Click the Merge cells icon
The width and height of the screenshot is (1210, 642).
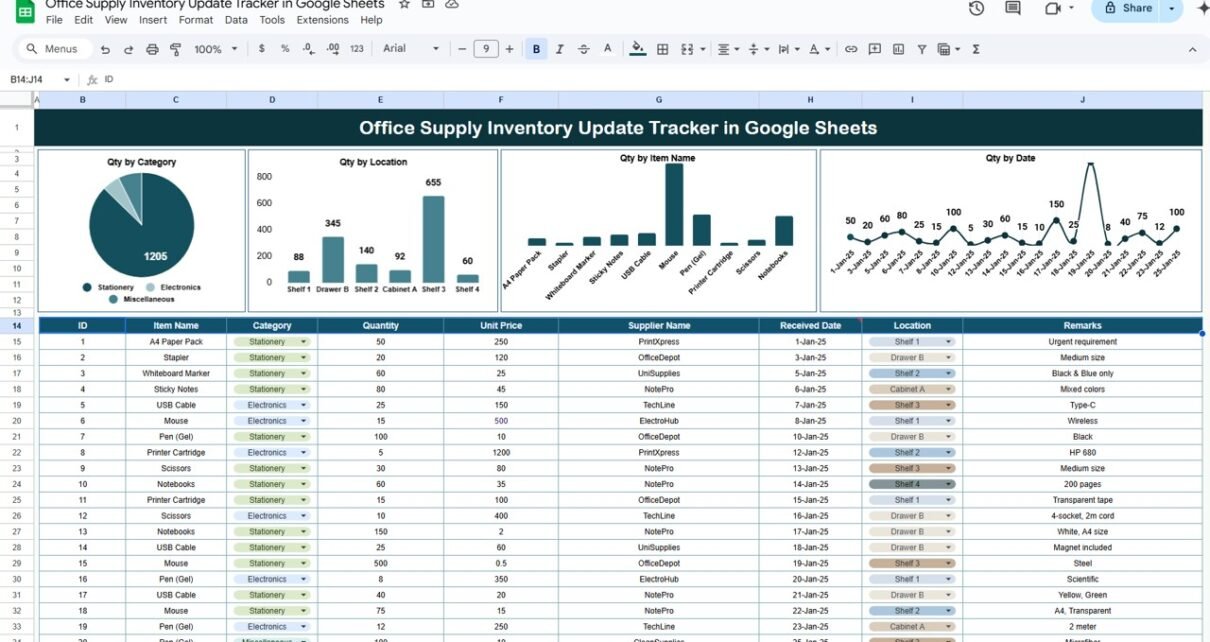pyautogui.click(x=686, y=49)
